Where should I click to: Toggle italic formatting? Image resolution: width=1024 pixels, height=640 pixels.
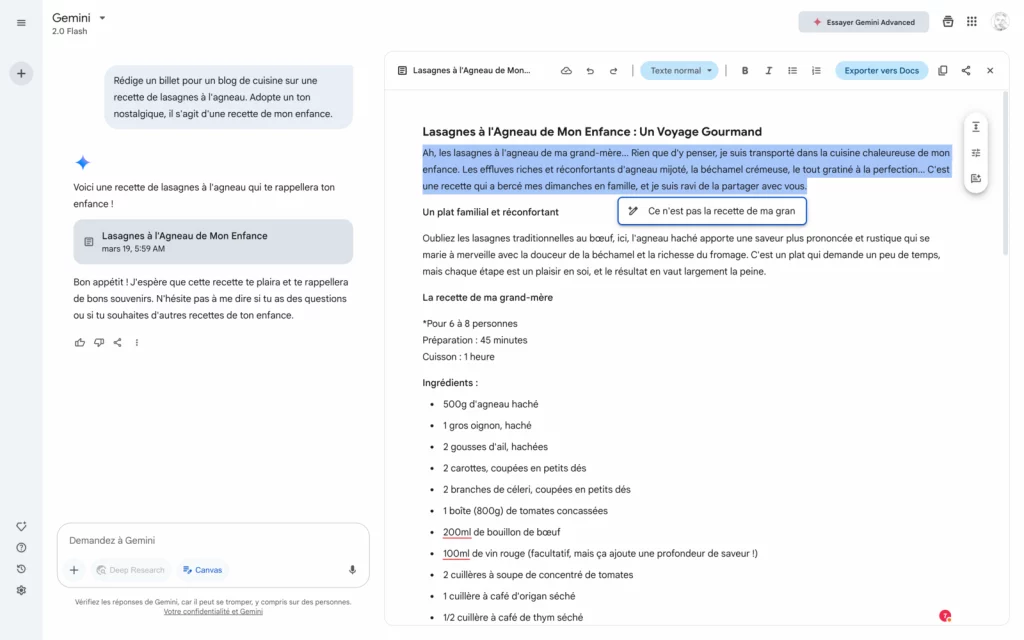click(769, 71)
